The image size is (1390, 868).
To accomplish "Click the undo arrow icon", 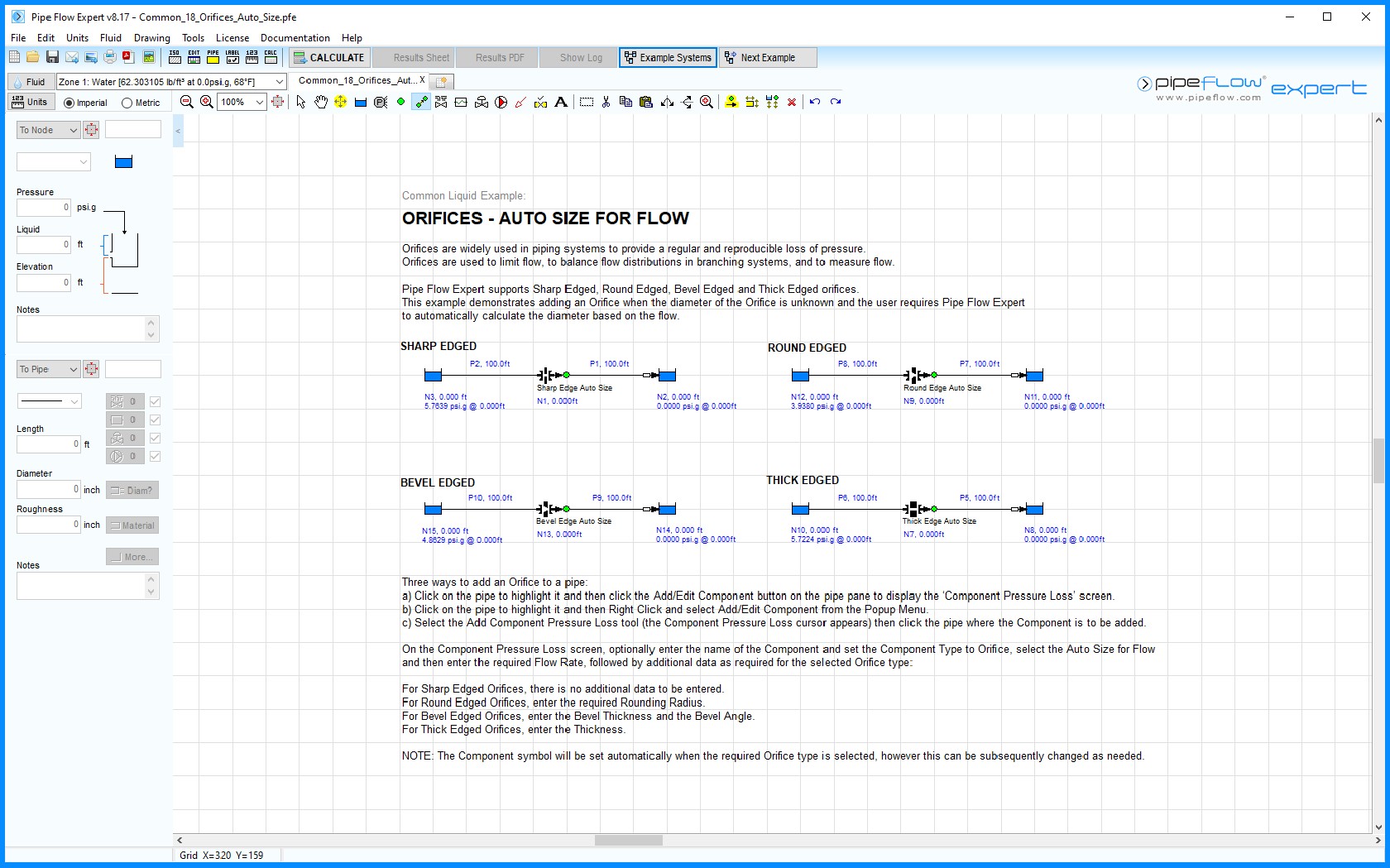I will [815, 102].
